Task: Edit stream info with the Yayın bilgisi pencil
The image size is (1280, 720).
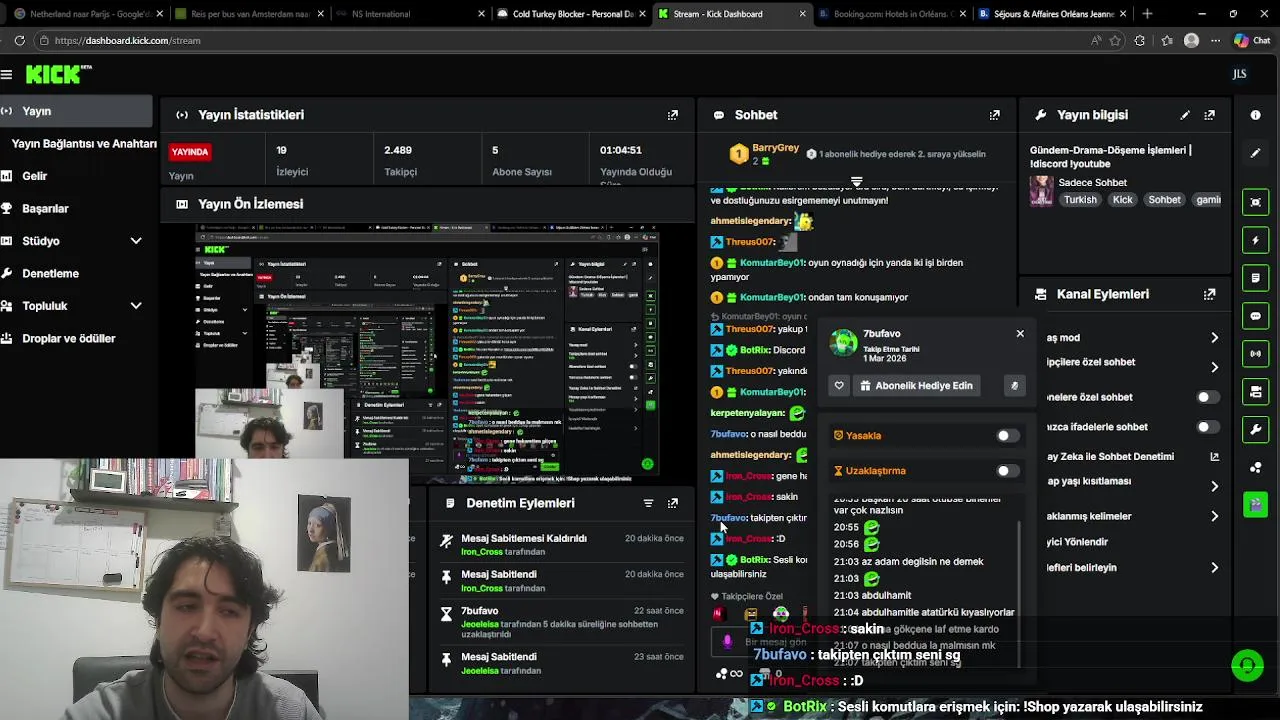Action: [1185, 115]
